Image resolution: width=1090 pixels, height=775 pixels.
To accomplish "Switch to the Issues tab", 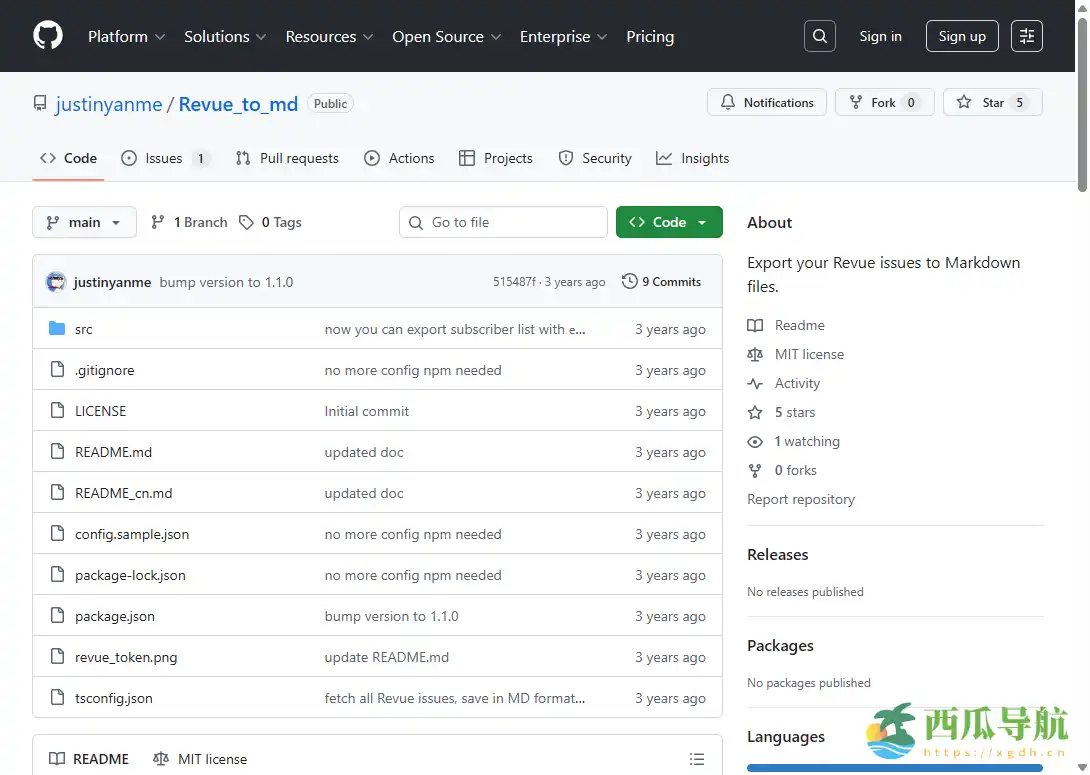I will [164, 158].
